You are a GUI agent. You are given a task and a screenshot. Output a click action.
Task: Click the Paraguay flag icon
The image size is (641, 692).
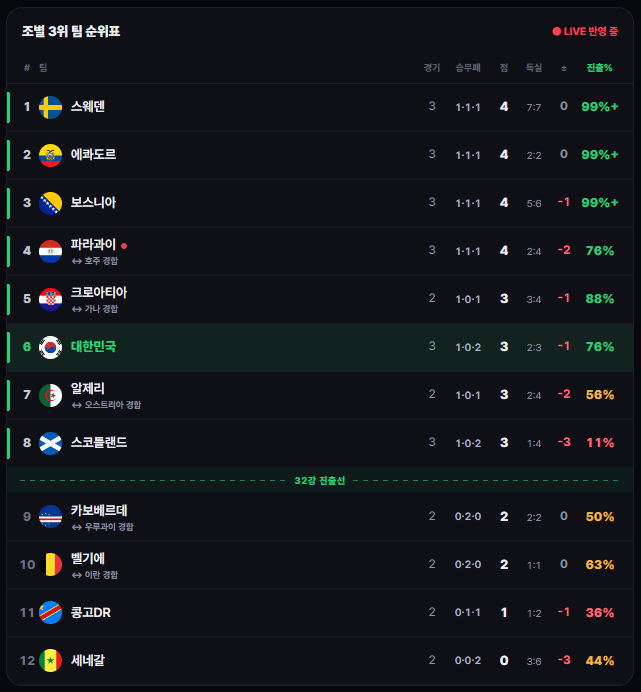(50, 251)
